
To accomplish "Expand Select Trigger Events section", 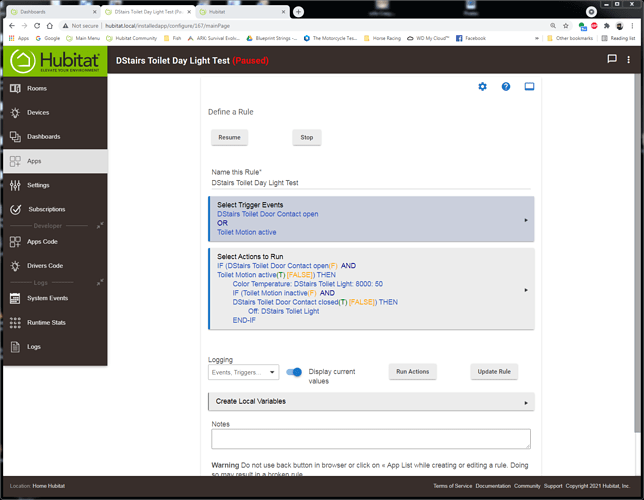I will click(x=371, y=219).
